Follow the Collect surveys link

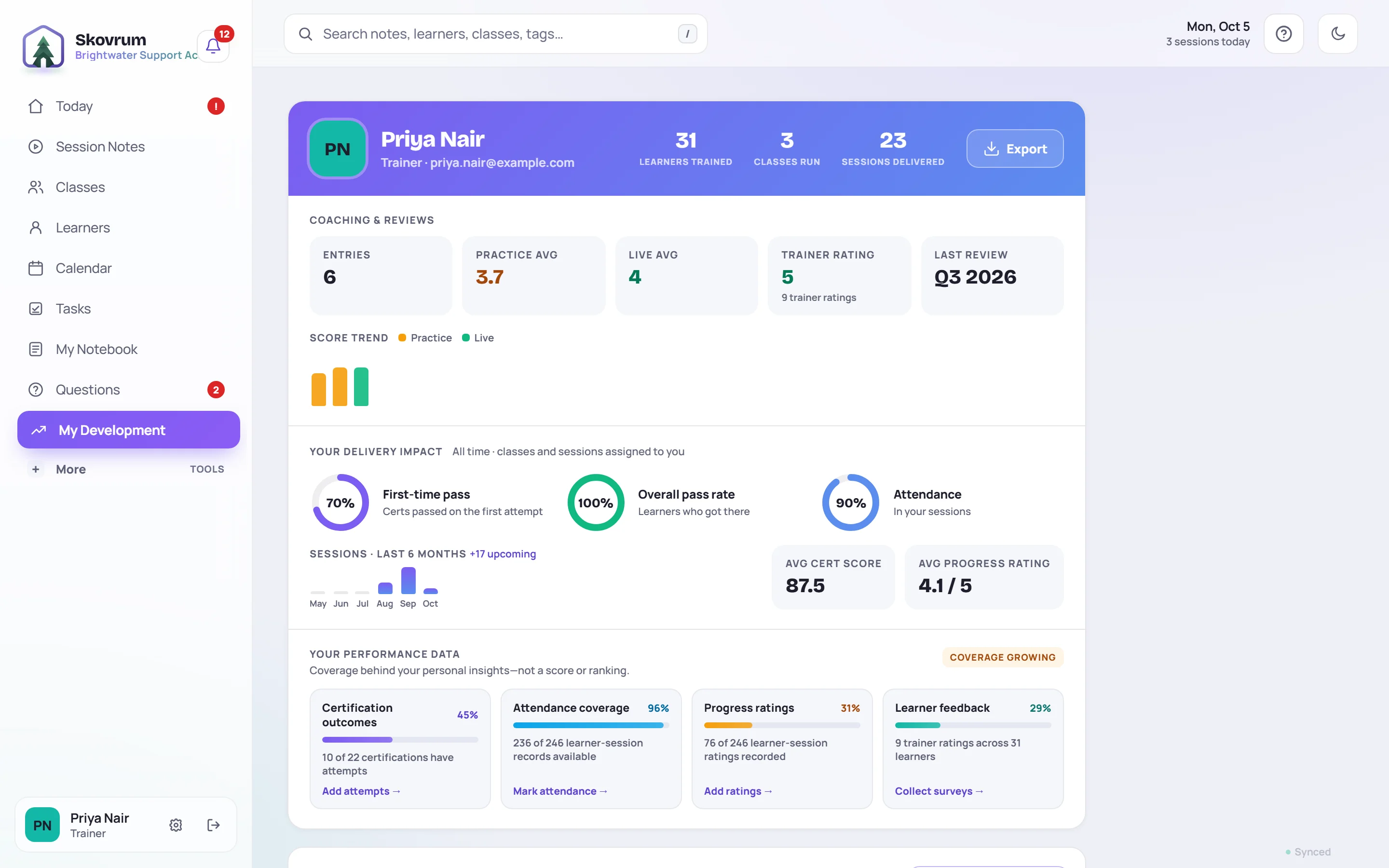tap(939, 791)
